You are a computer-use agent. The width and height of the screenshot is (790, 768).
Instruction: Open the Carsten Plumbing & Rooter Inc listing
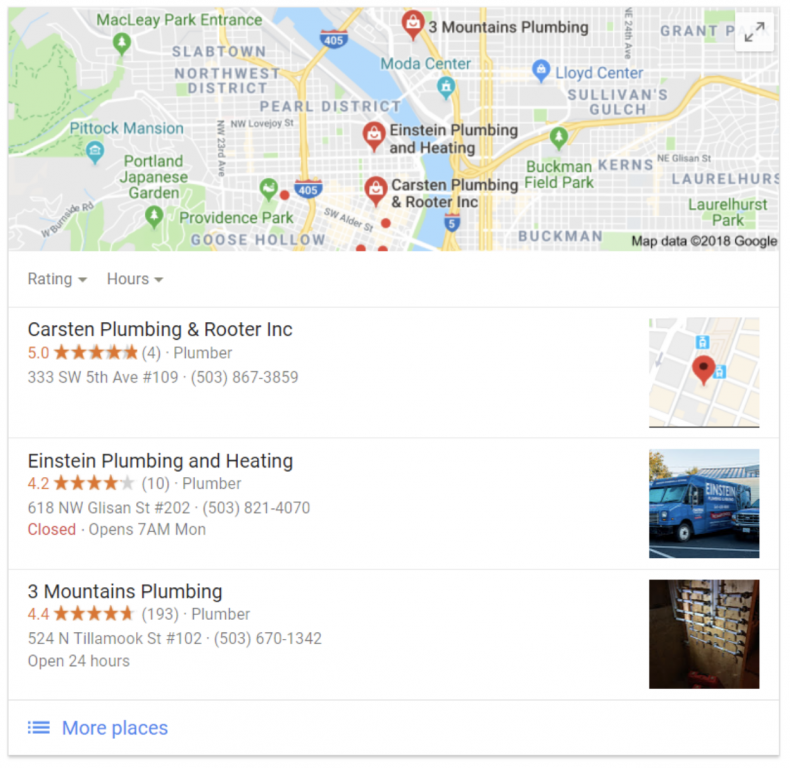pos(160,330)
